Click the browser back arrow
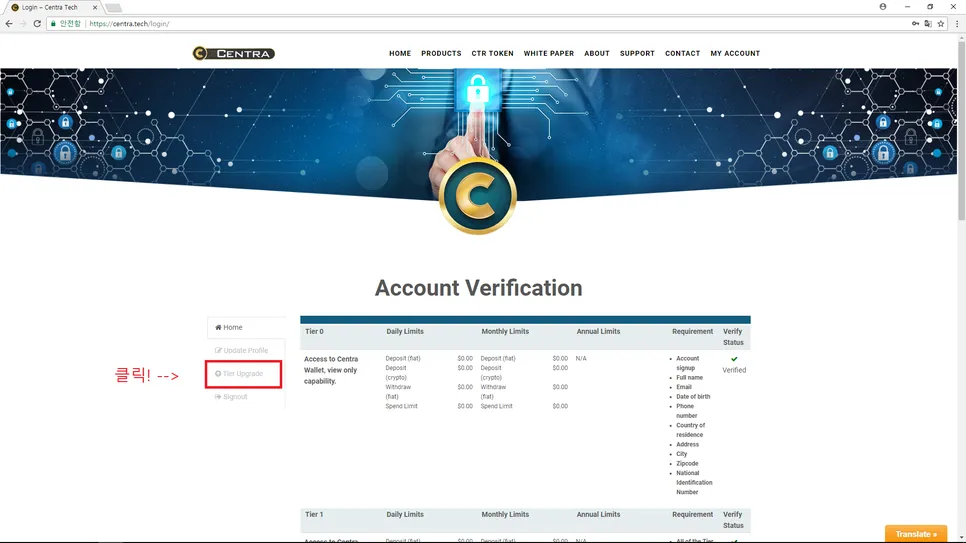 [9, 23]
